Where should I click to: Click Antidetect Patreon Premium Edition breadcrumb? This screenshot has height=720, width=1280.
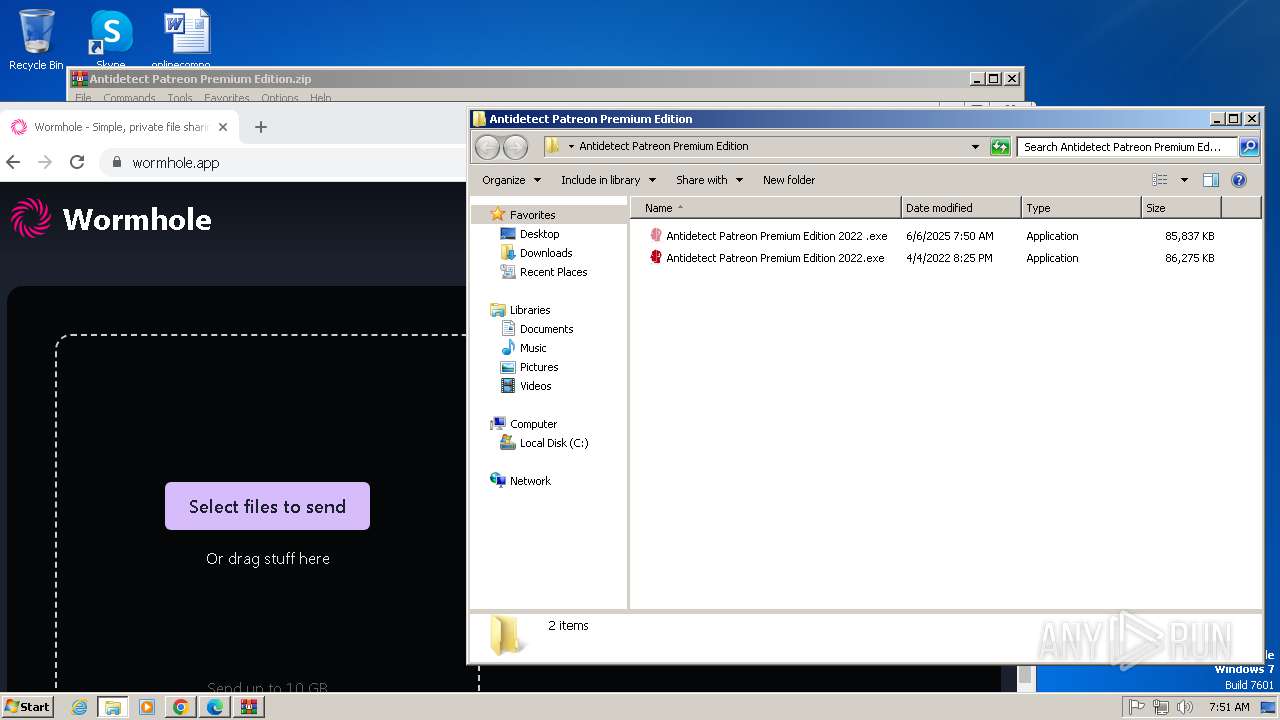coord(663,146)
